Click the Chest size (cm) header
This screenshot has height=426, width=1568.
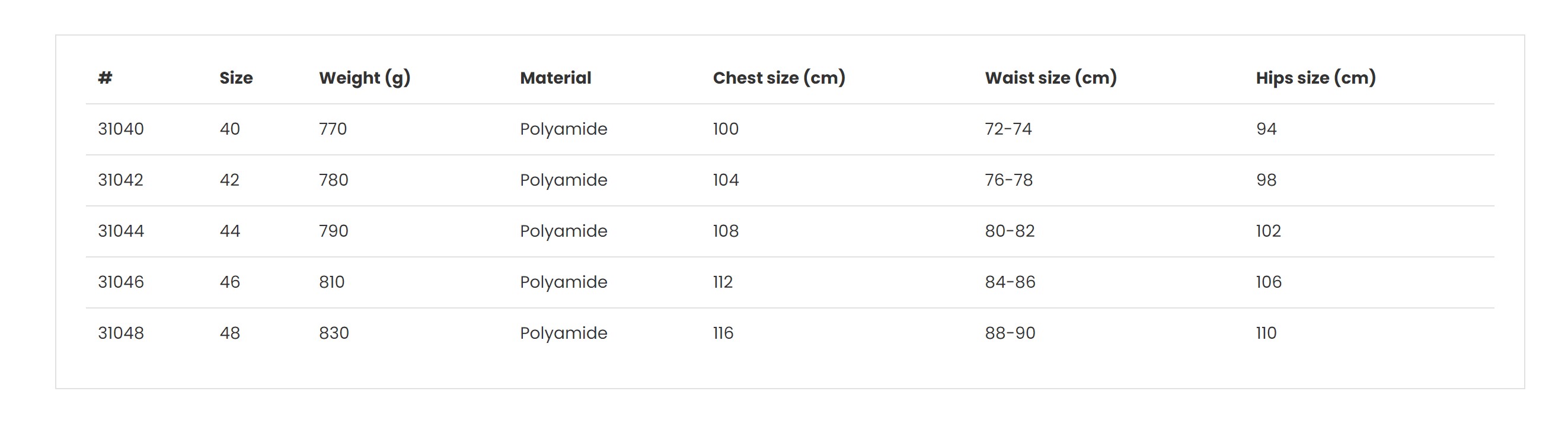(779, 79)
